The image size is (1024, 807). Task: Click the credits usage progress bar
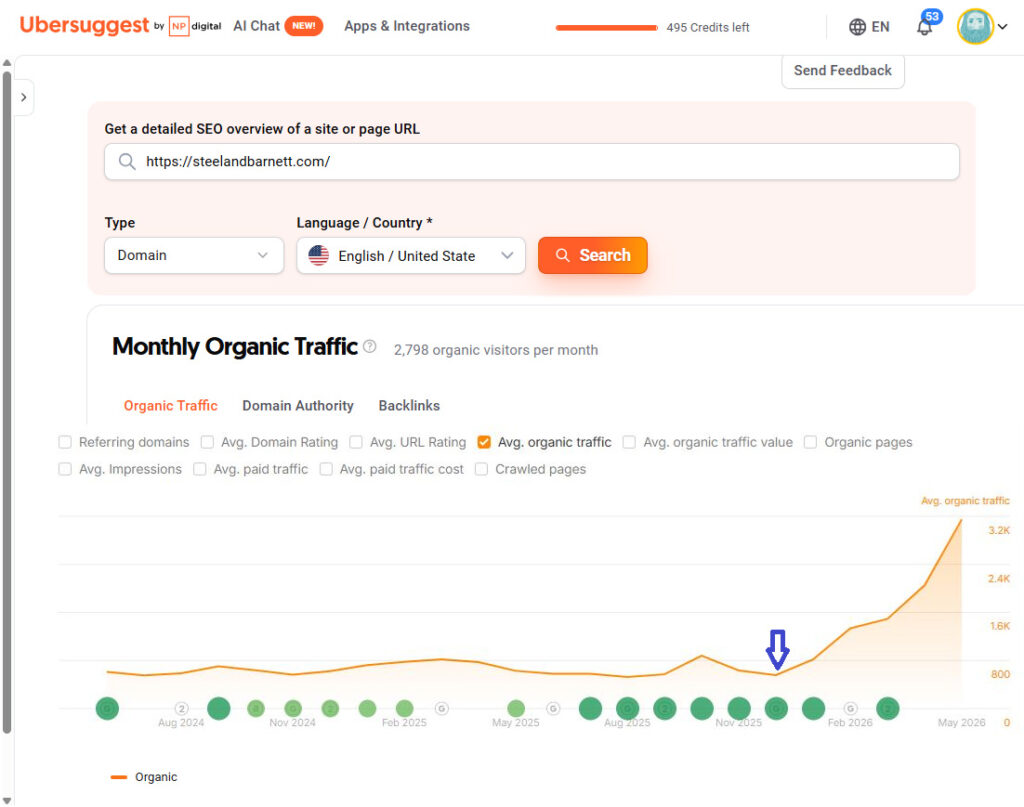(x=607, y=27)
